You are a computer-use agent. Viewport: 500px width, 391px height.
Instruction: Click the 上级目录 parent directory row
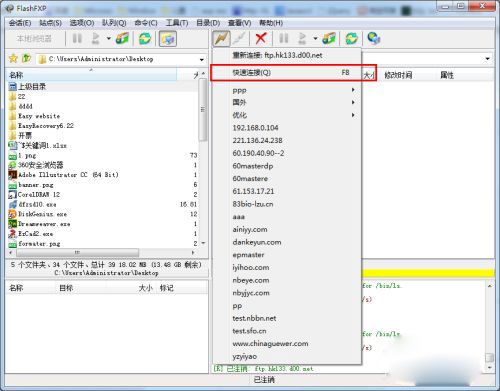coord(103,87)
